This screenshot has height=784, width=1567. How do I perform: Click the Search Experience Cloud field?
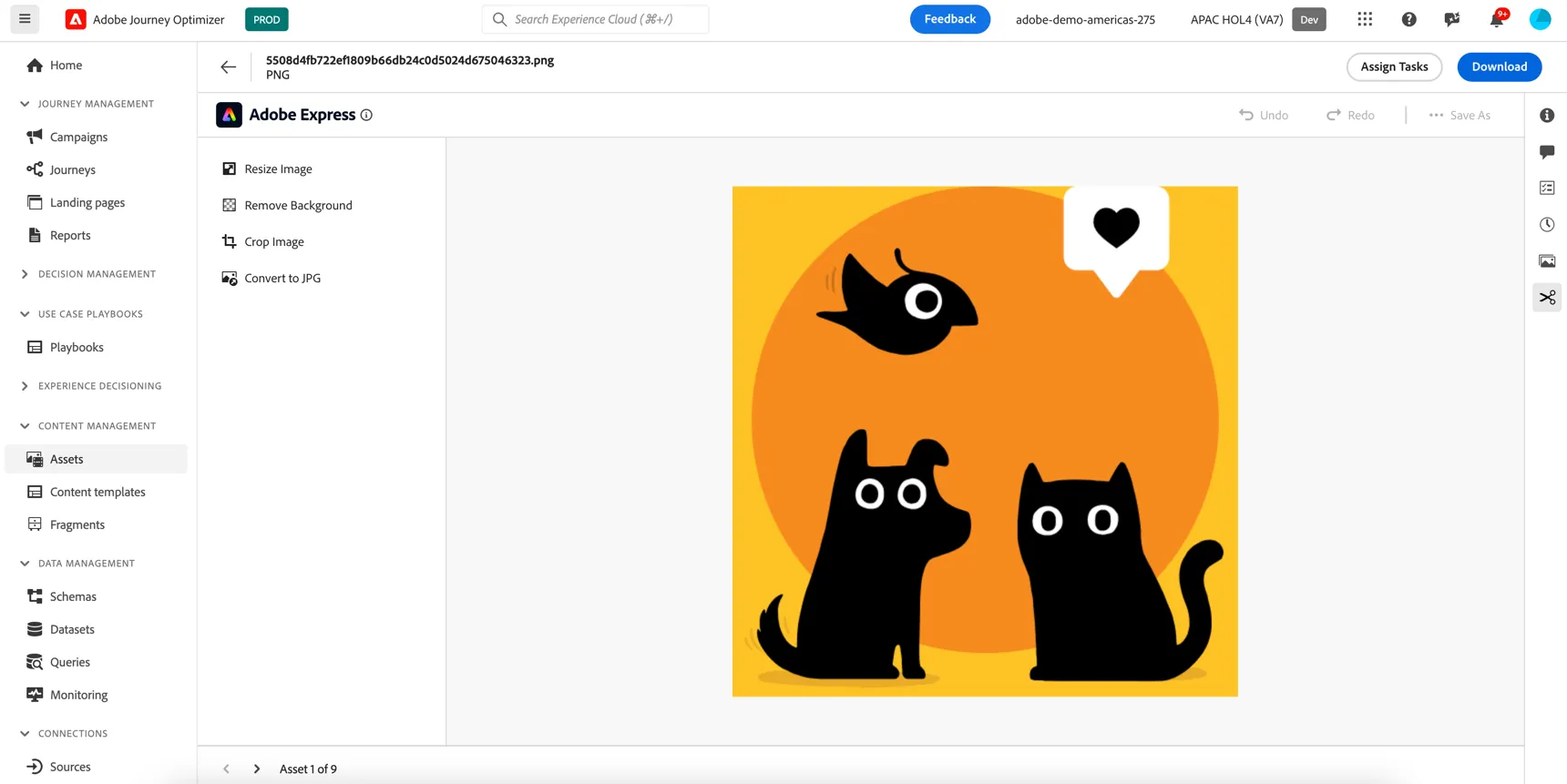point(595,19)
